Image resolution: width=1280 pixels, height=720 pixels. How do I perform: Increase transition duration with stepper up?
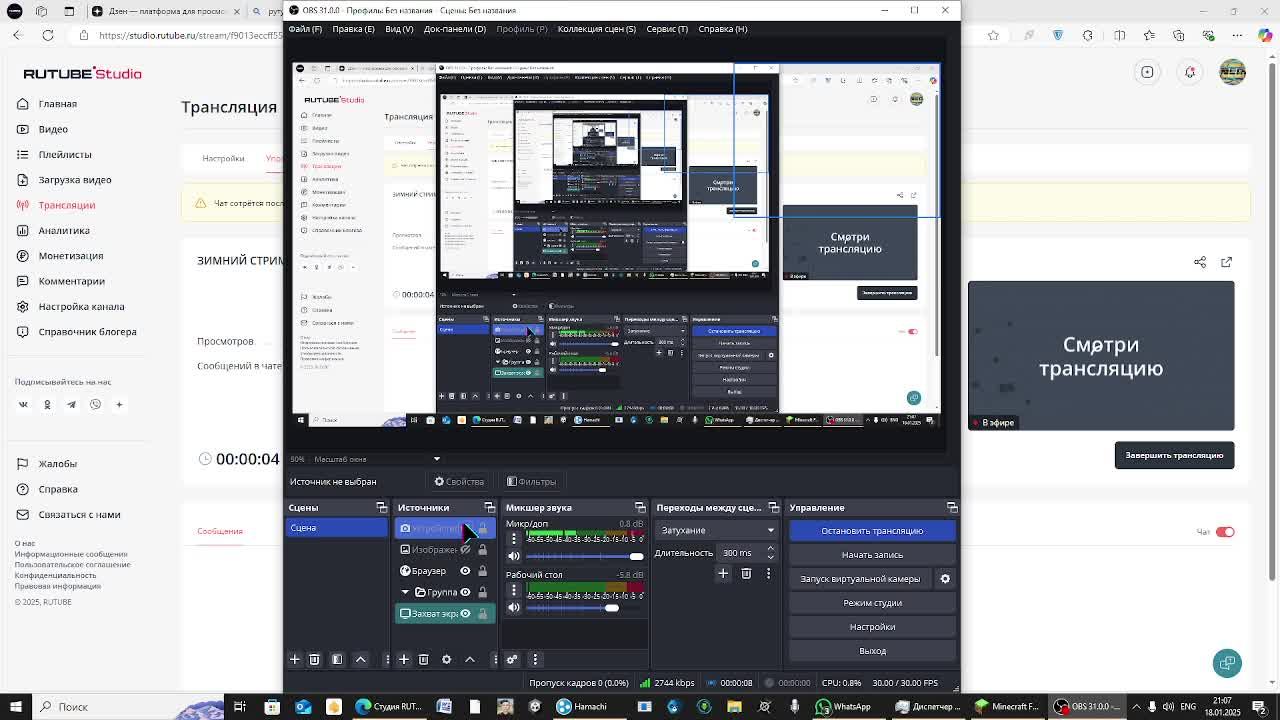770,549
